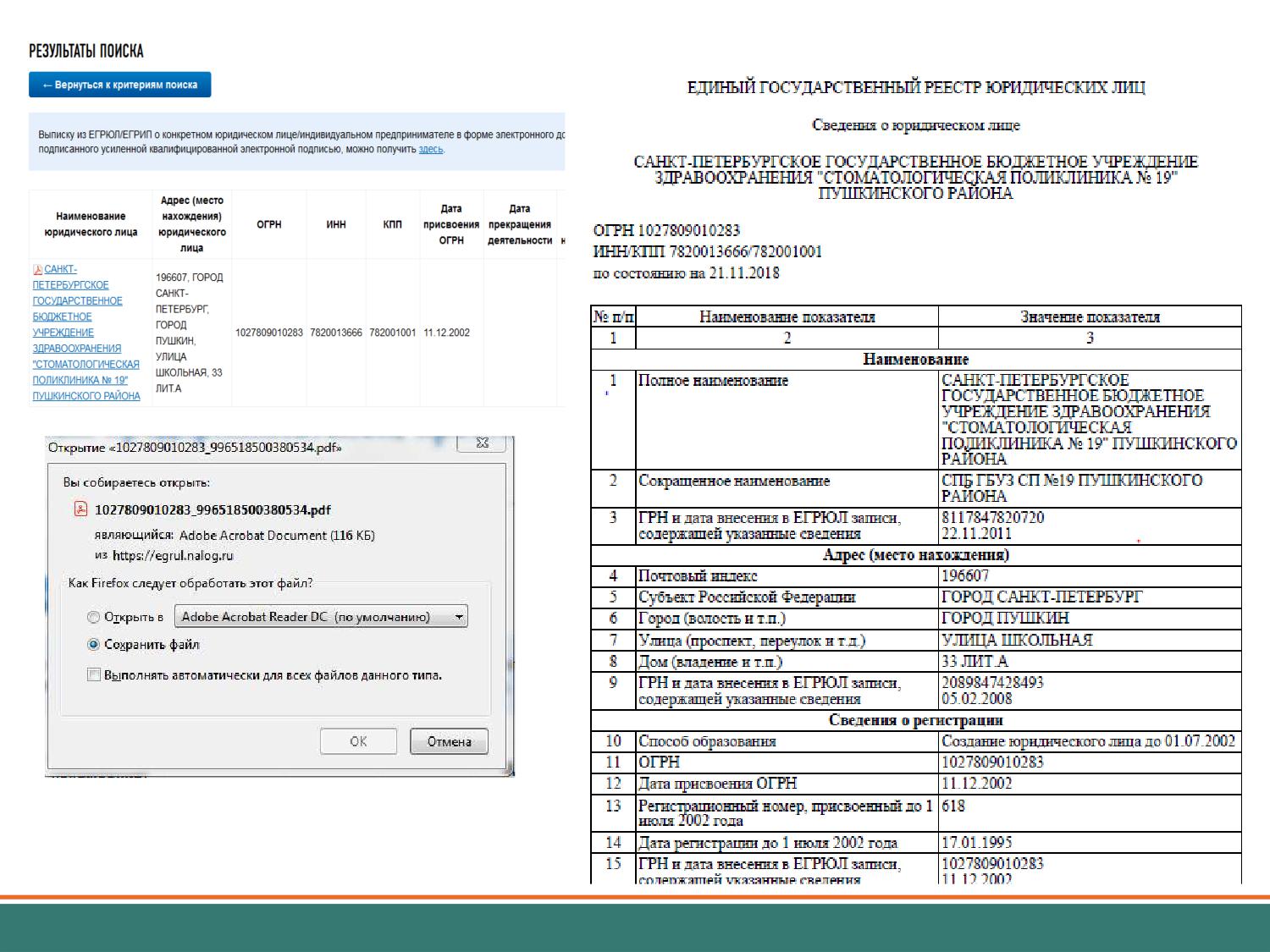This screenshot has height=952, width=1270.
Task: Click 'Дата присвоения ОГРН' column header
Action: pyautogui.click(x=451, y=224)
